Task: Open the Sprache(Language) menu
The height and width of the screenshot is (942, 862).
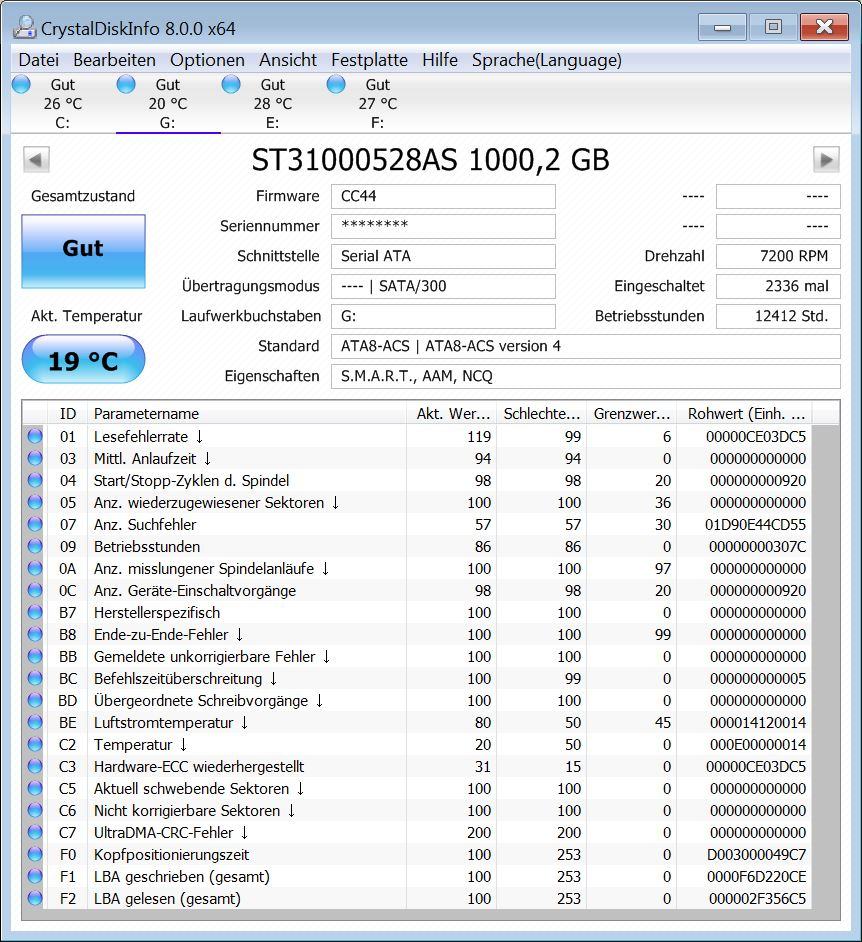Action: 547,60
